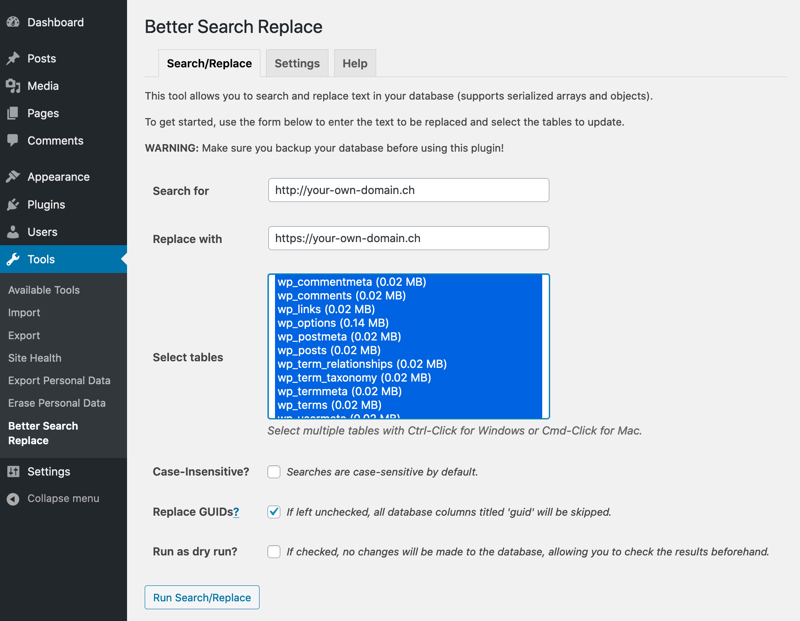800x621 pixels.
Task: Enable the Case-Insensitive checkbox
Action: [274, 471]
